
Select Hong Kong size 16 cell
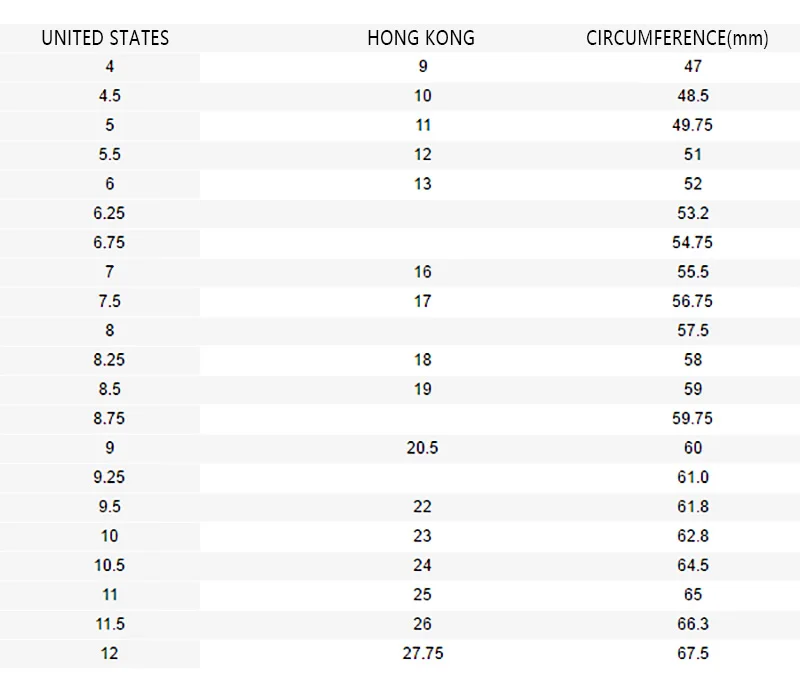click(x=422, y=272)
